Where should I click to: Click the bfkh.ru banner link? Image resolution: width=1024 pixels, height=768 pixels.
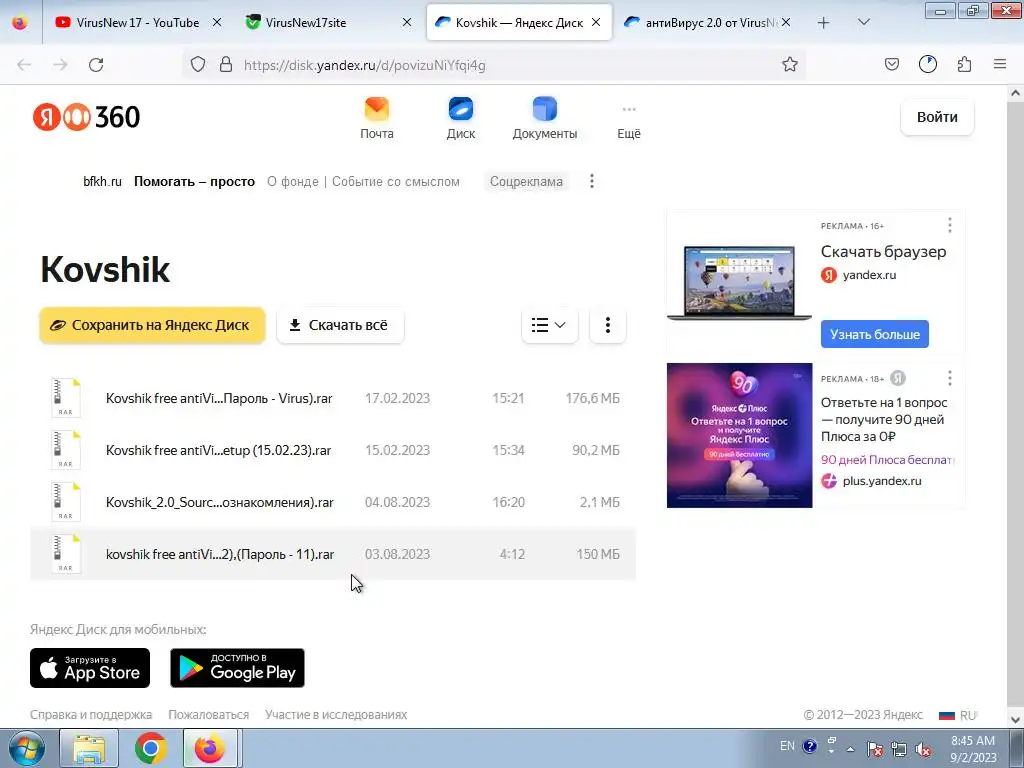coord(103,182)
